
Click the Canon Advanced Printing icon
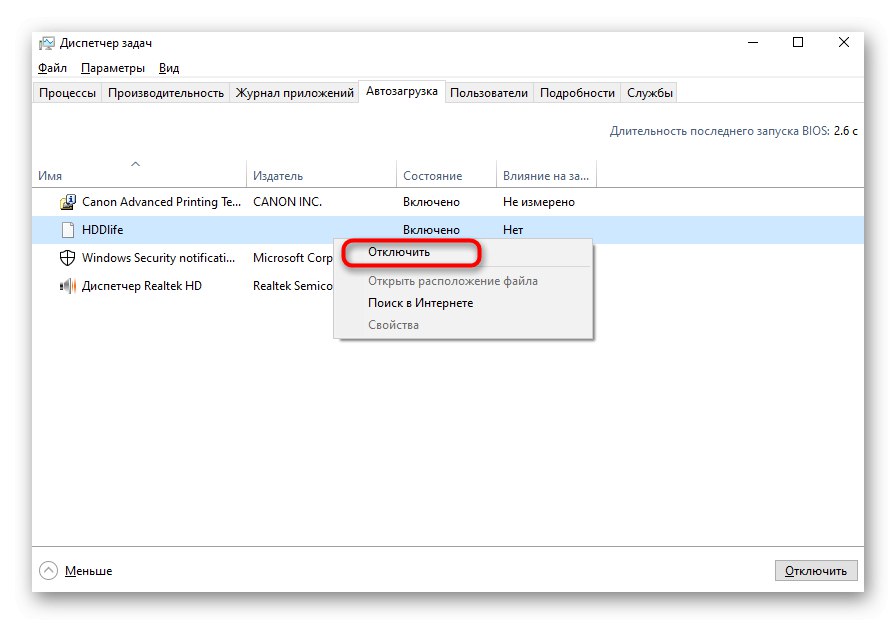(x=67, y=202)
